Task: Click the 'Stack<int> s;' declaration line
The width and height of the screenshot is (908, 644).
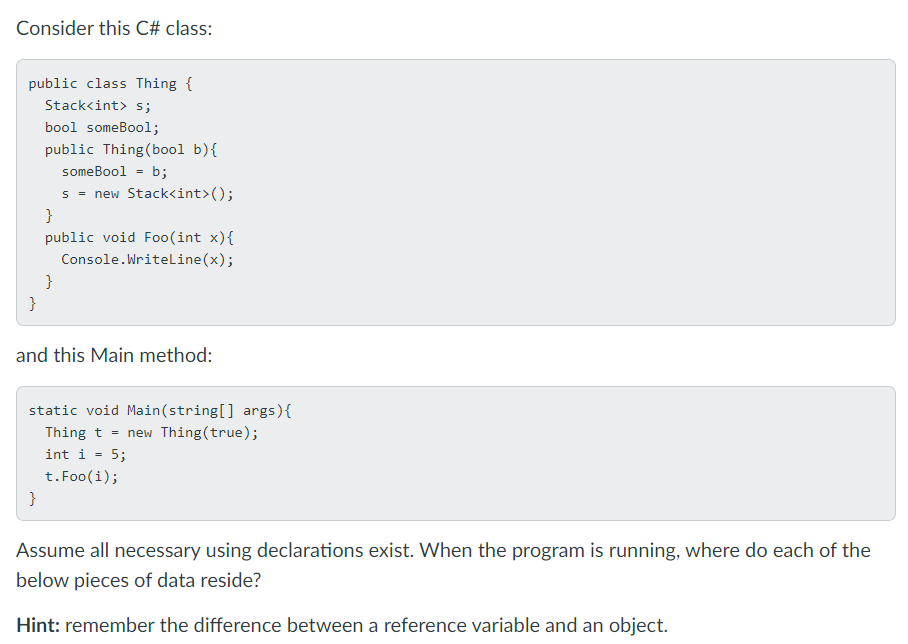Action: pyautogui.click(x=98, y=105)
